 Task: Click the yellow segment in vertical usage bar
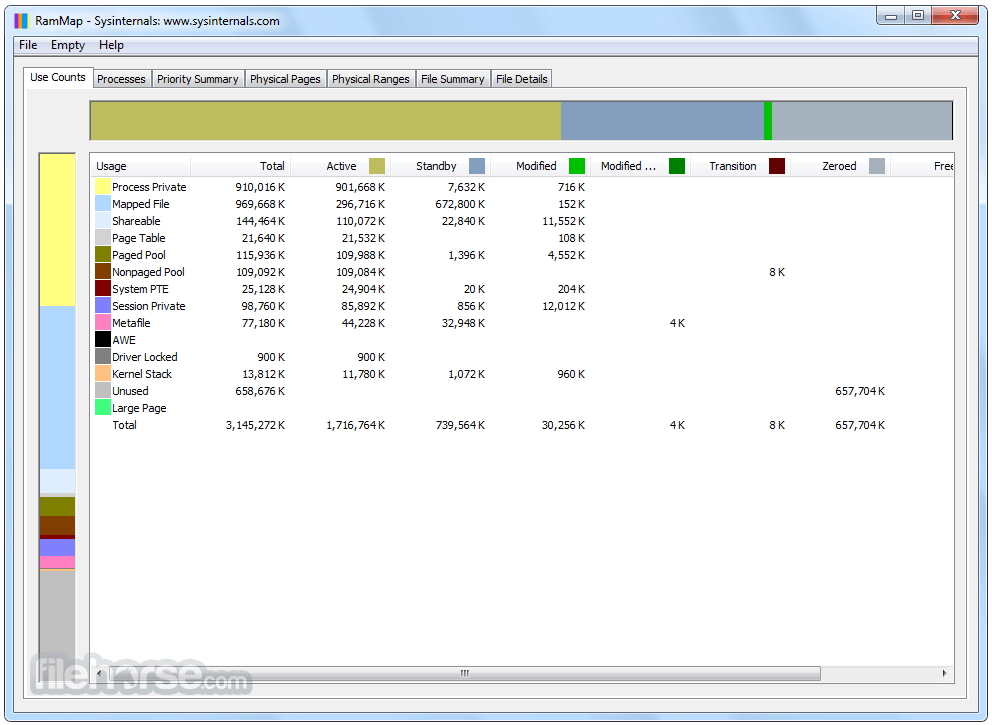(x=58, y=230)
